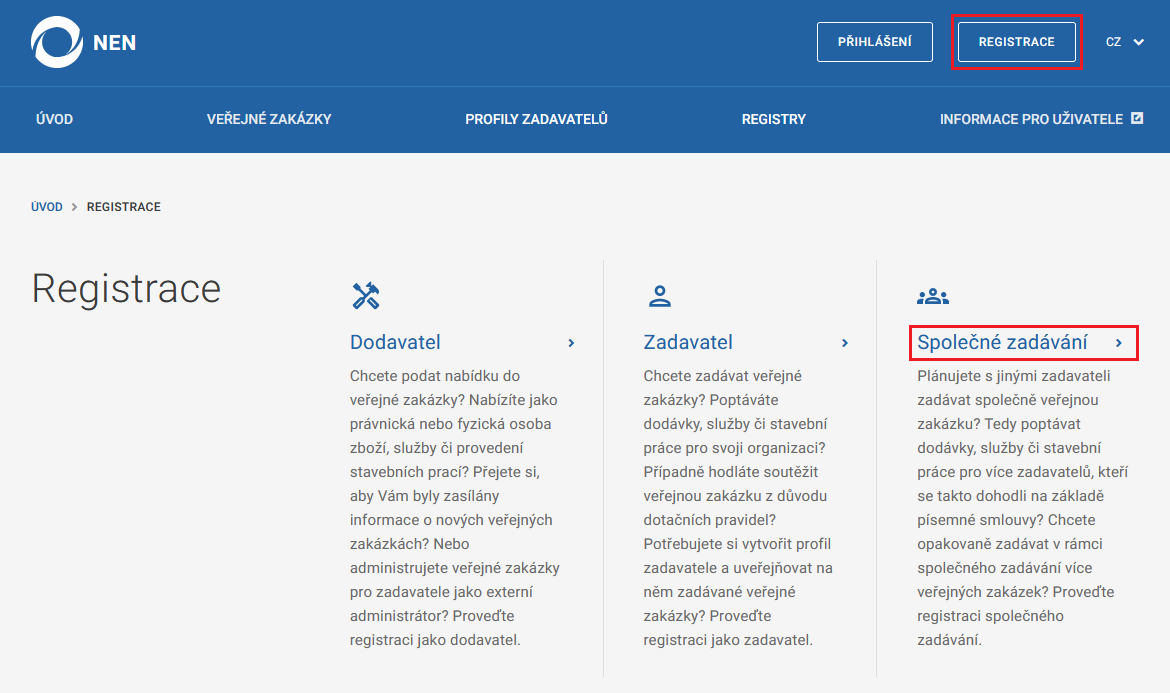This screenshot has width=1170, height=693.
Task: Click the external link icon beside Informace pro uživatele
Action: coord(1137,118)
